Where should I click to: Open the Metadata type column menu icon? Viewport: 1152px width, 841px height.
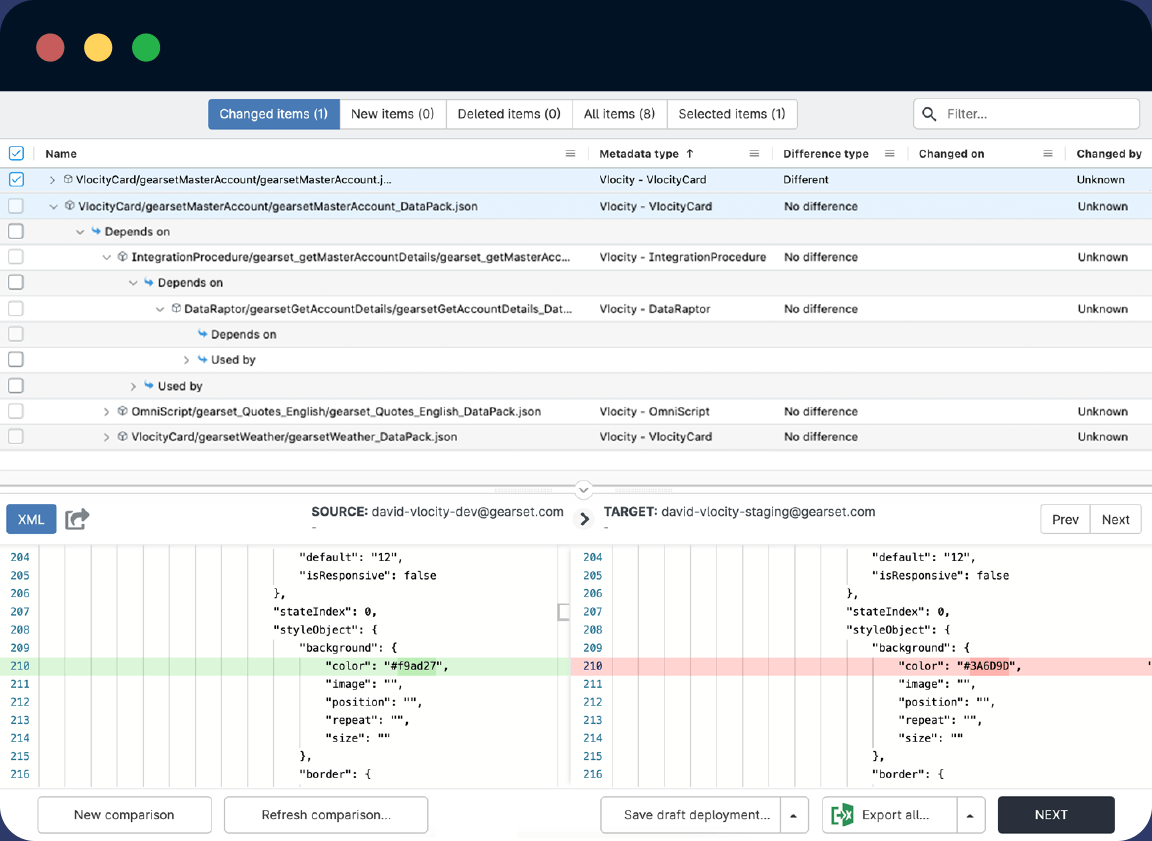point(754,154)
